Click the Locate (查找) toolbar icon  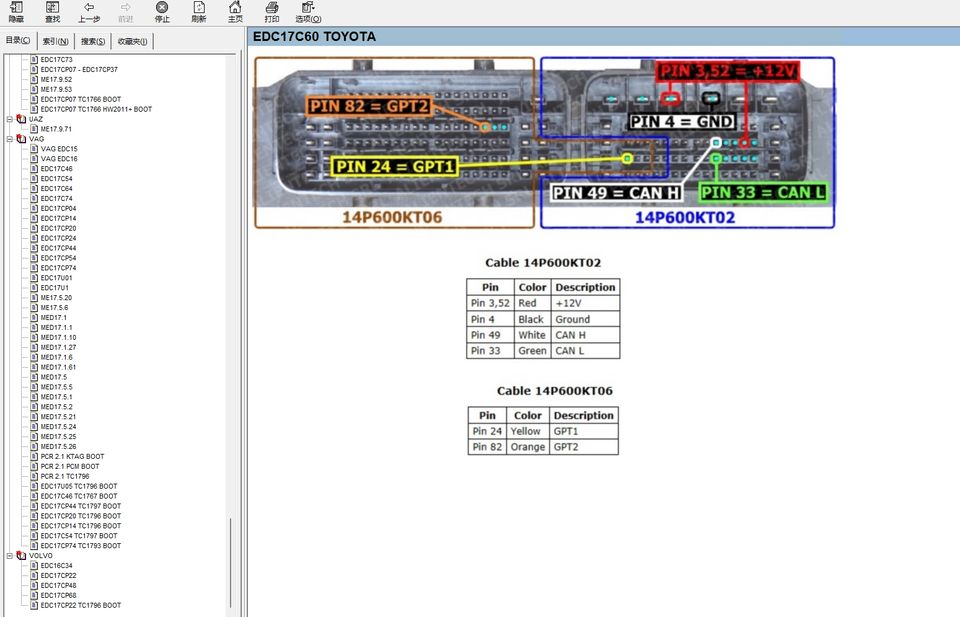point(52,12)
